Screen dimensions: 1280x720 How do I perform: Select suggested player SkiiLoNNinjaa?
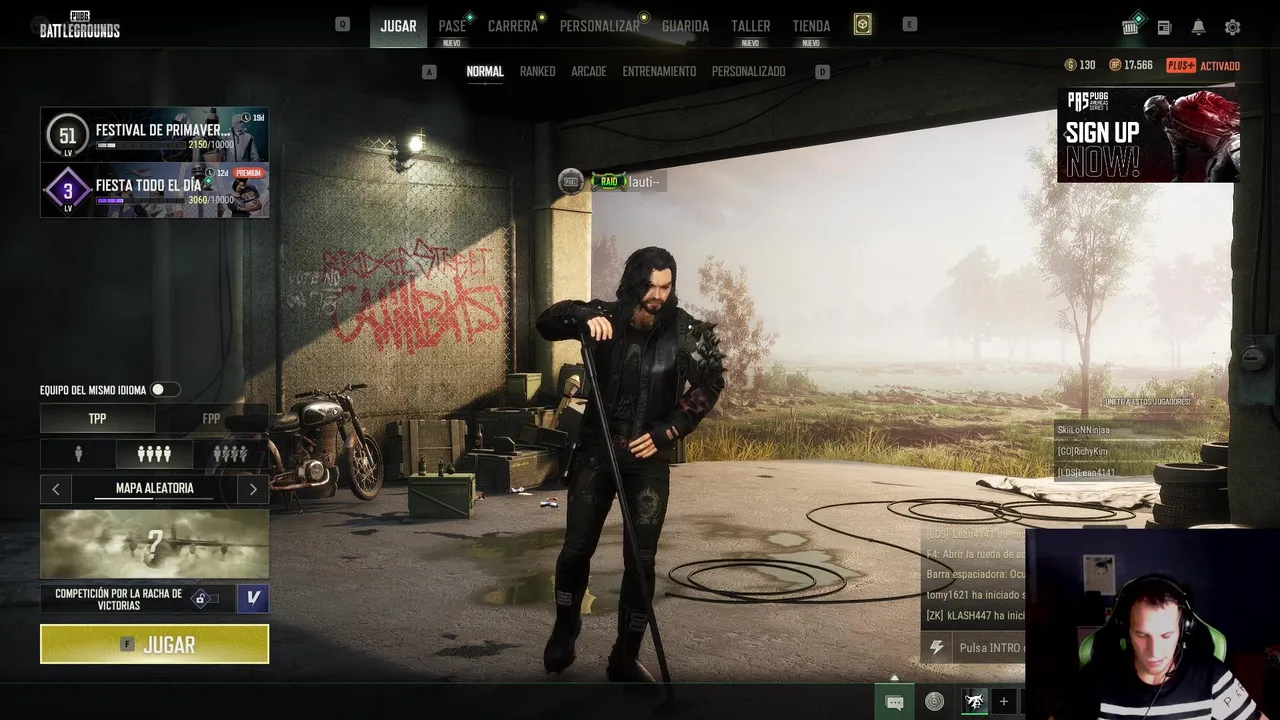(x=1083, y=430)
